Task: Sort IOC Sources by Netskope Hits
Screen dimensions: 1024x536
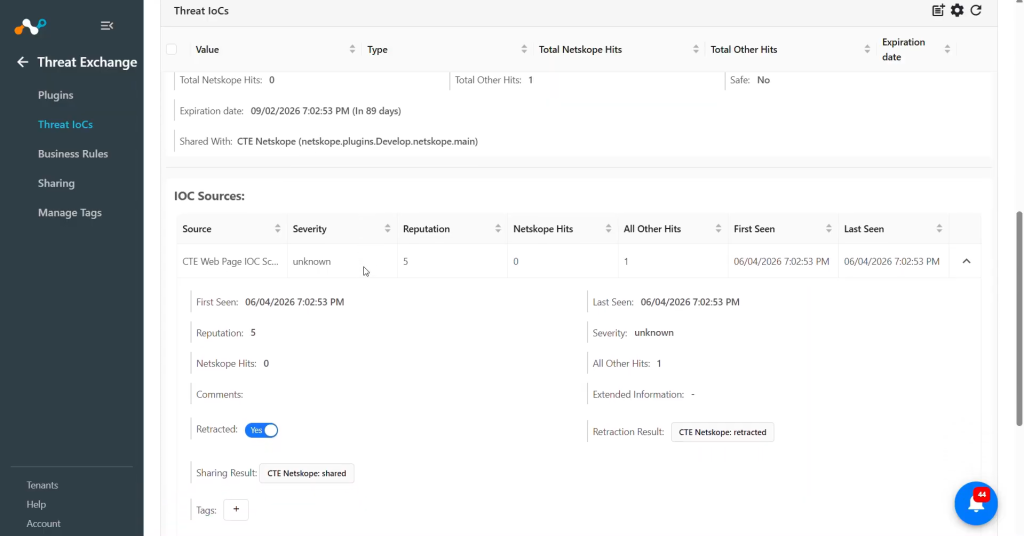Action: click(608, 229)
